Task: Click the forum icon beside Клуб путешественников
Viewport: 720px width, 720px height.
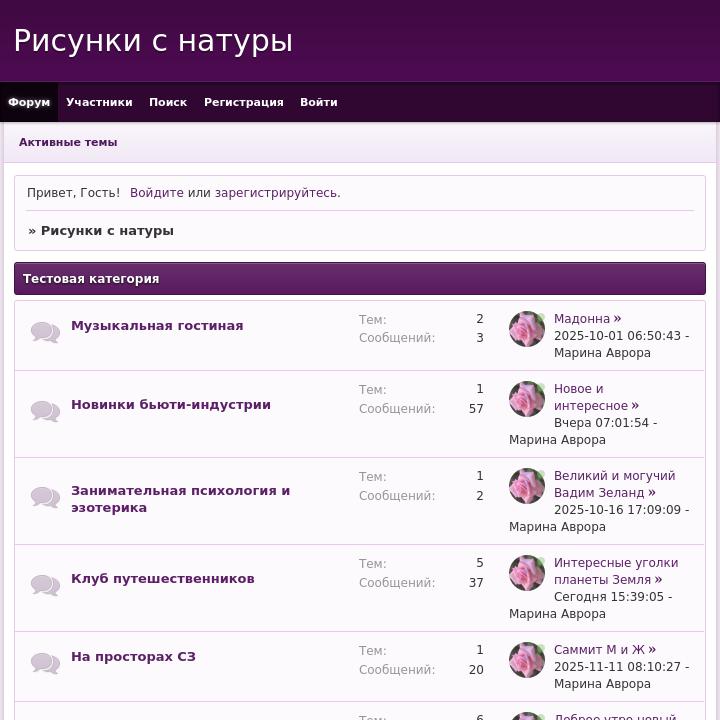Action: click(x=45, y=584)
